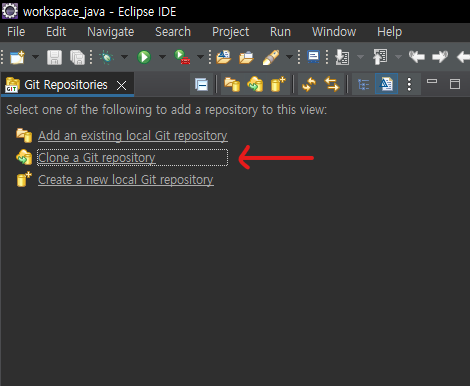Click icon beside Clone a Git repository
The width and height of the screenshot is (470, 386).
click(24, 157)
